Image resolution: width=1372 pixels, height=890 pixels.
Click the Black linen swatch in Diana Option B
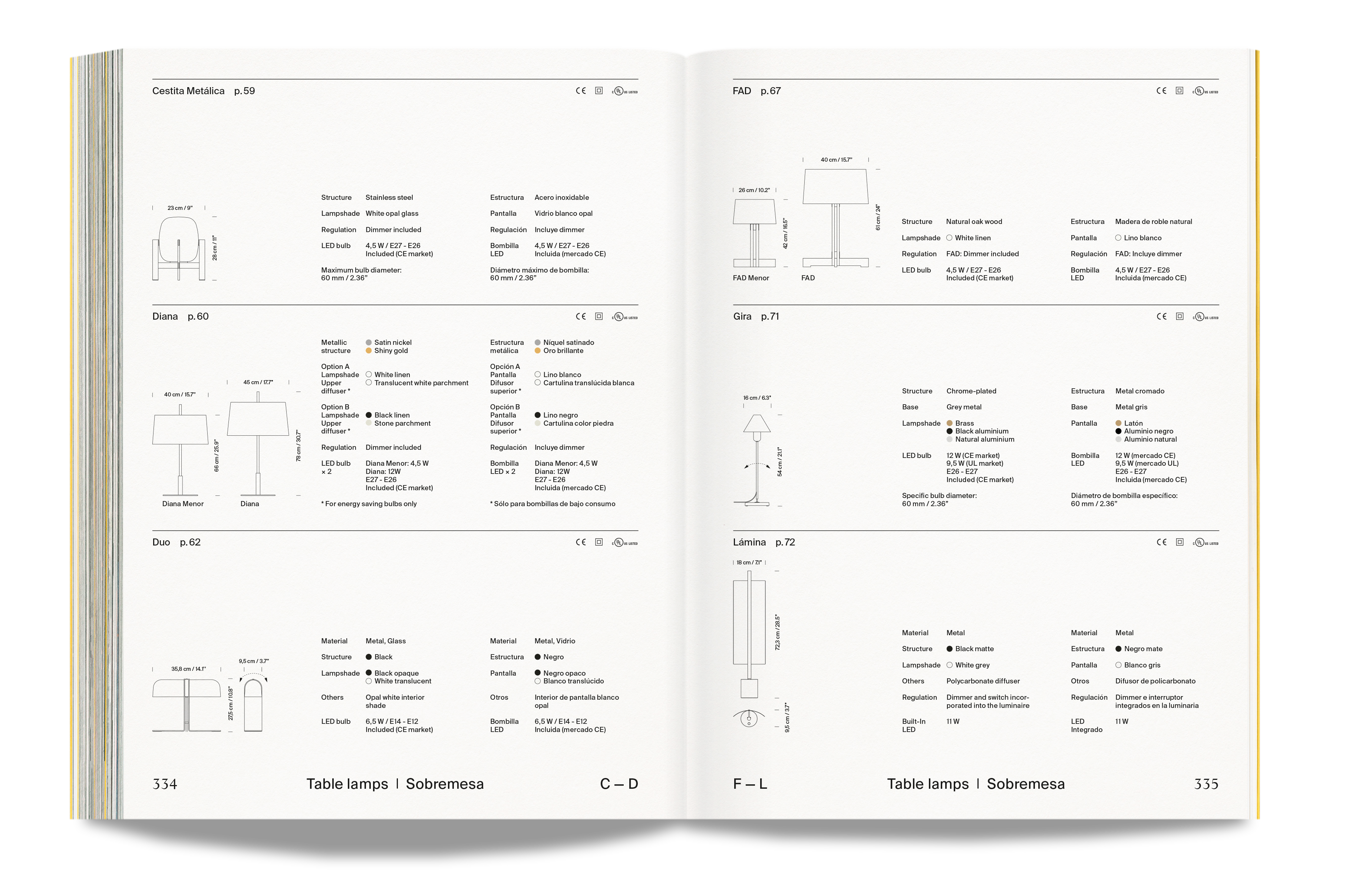click(x=369, y=415)
